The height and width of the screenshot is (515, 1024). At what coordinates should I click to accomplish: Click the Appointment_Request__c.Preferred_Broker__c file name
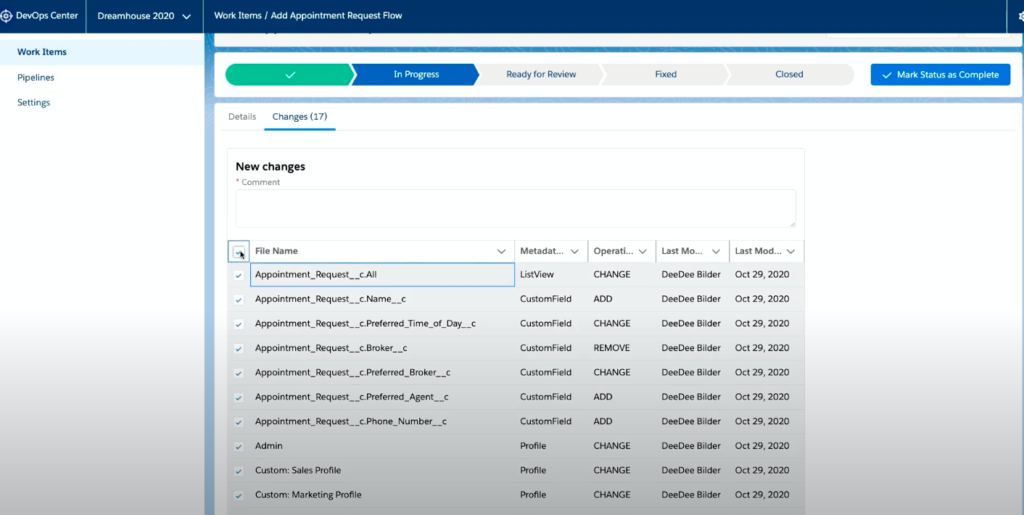(353, 373)
